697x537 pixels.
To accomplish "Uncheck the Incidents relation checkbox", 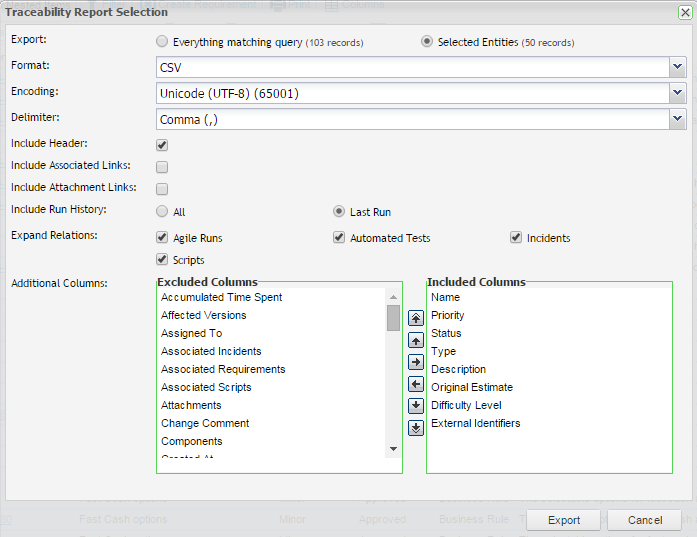I will pos(516,238).
